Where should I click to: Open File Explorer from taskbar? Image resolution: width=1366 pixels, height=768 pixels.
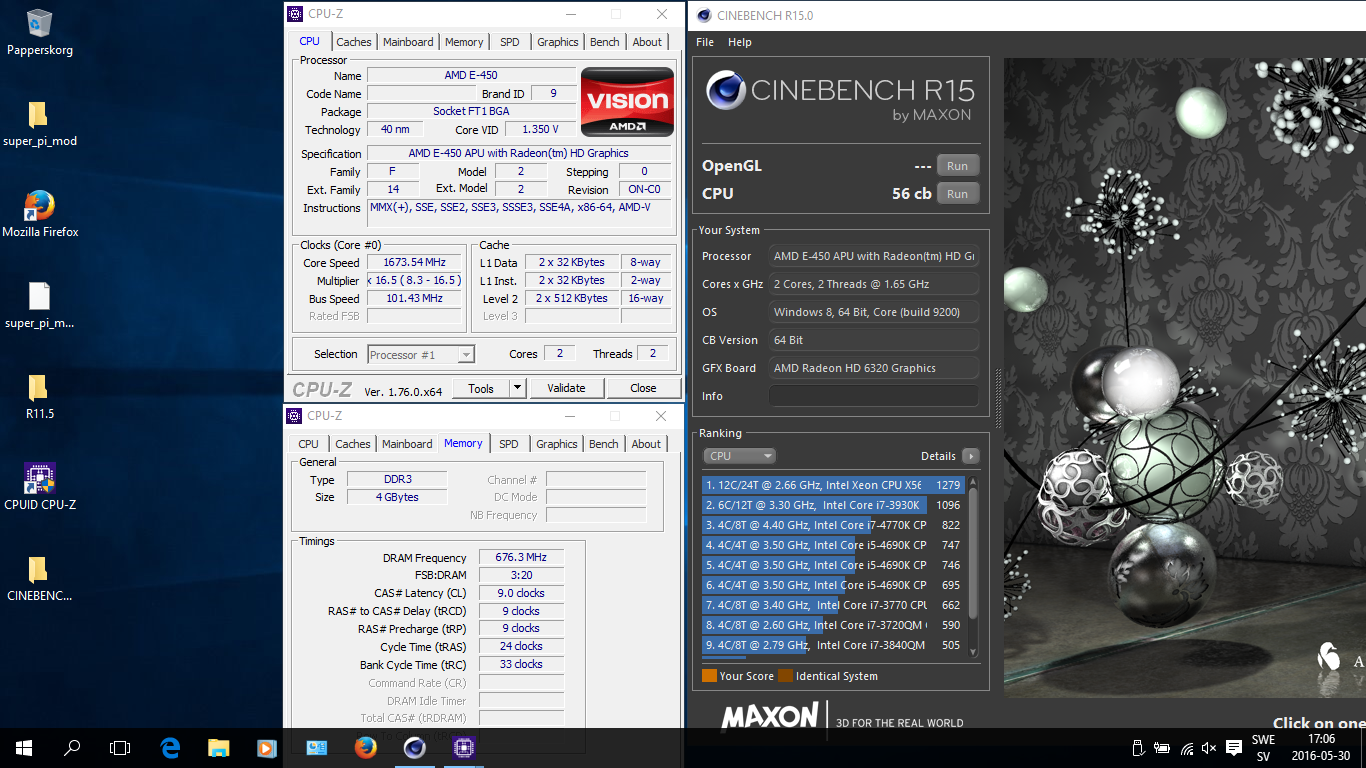click(218, 747)
